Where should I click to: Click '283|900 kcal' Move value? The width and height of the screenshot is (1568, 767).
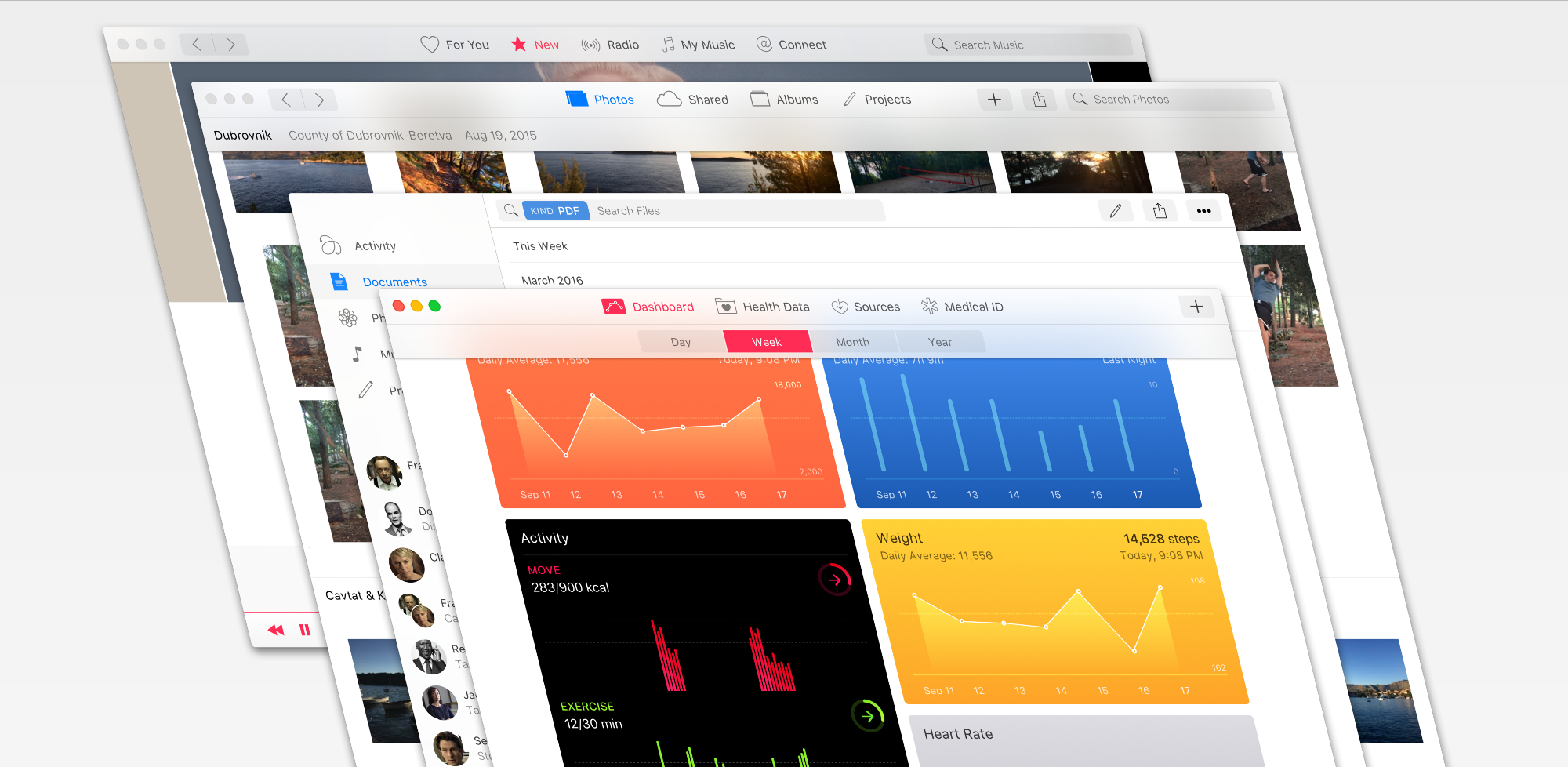[x=570, y=587]
